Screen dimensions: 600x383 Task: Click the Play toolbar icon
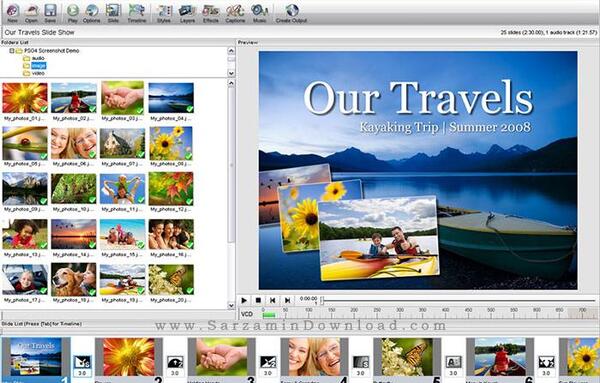coord(73,13)
